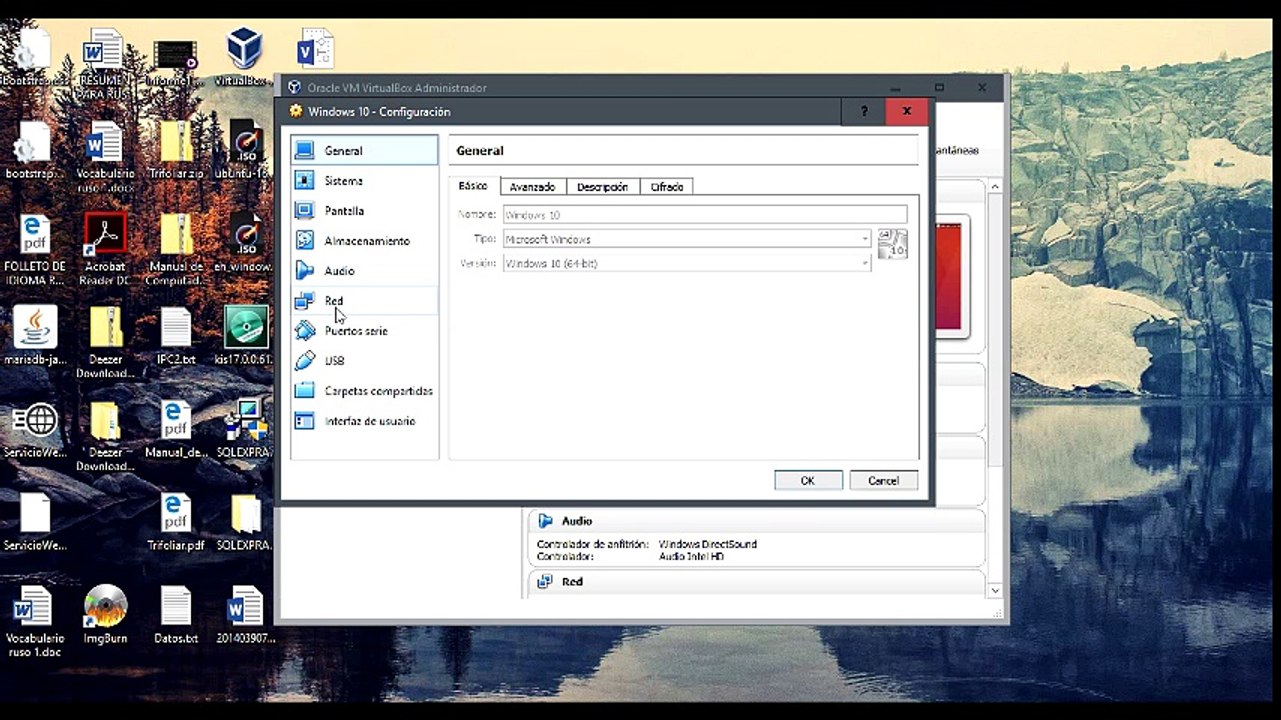Select the IPC2.txt desktop file
This screenshot has height=720, width=1281.
176,337
